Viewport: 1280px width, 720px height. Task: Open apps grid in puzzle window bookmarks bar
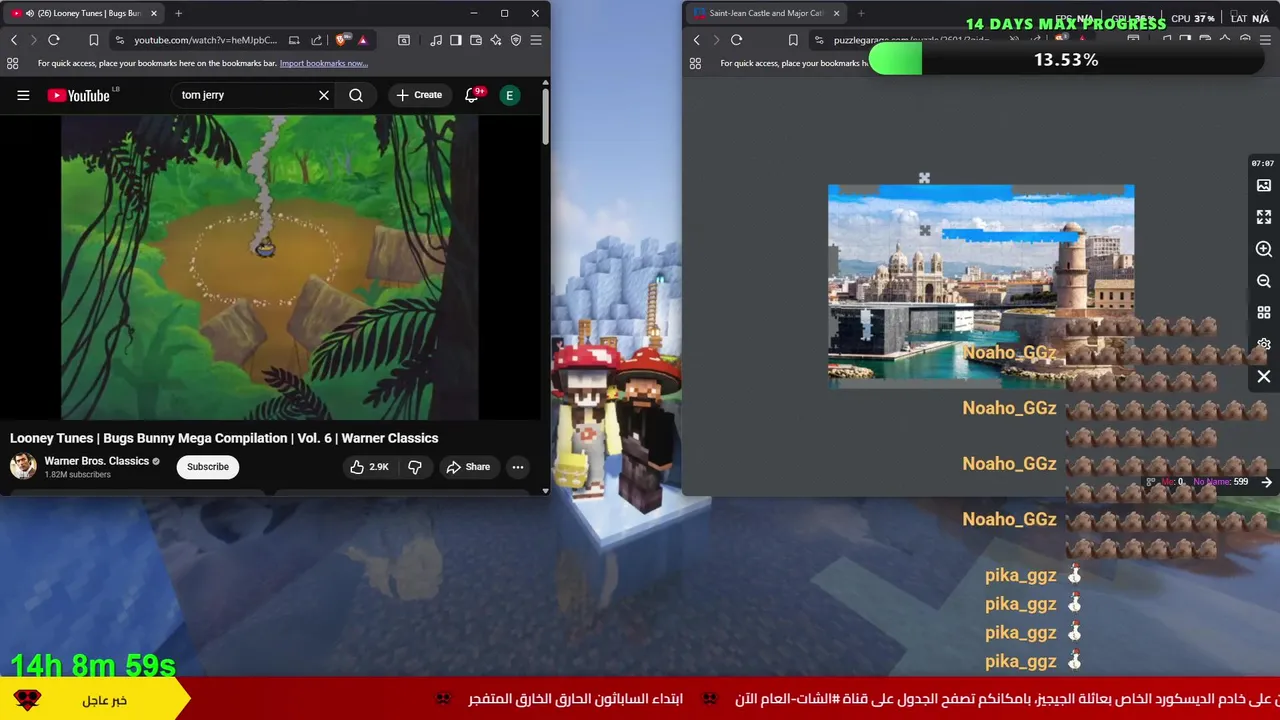[695, 63]
